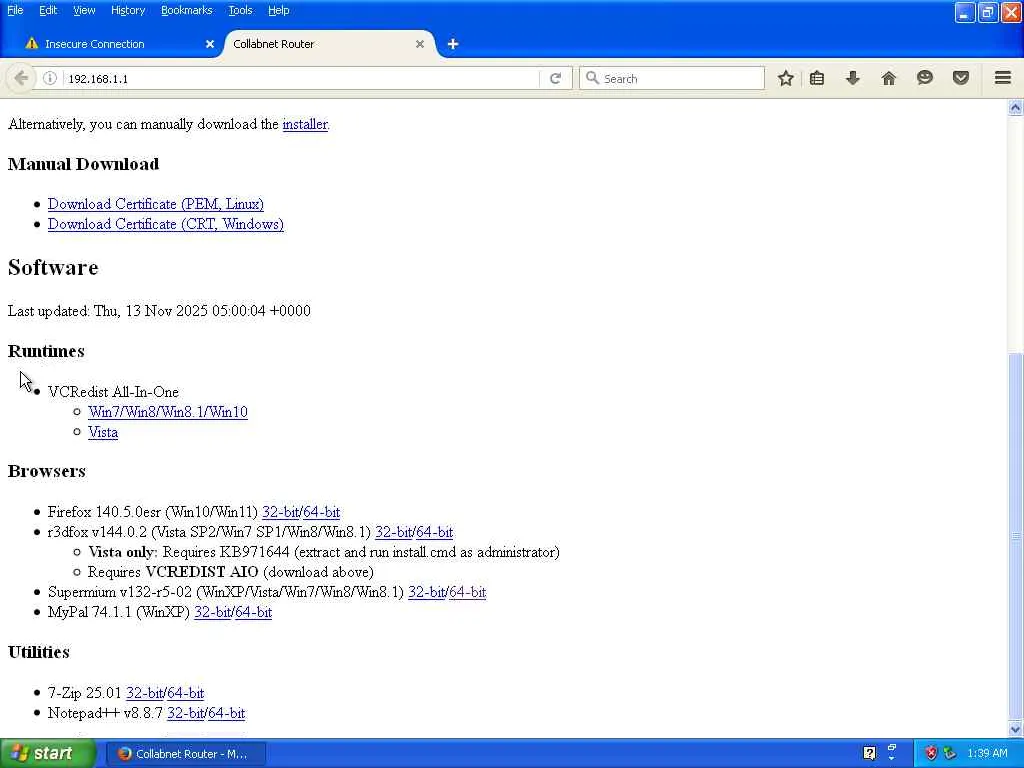Open the Windows Start button

[x=47, y=753]
